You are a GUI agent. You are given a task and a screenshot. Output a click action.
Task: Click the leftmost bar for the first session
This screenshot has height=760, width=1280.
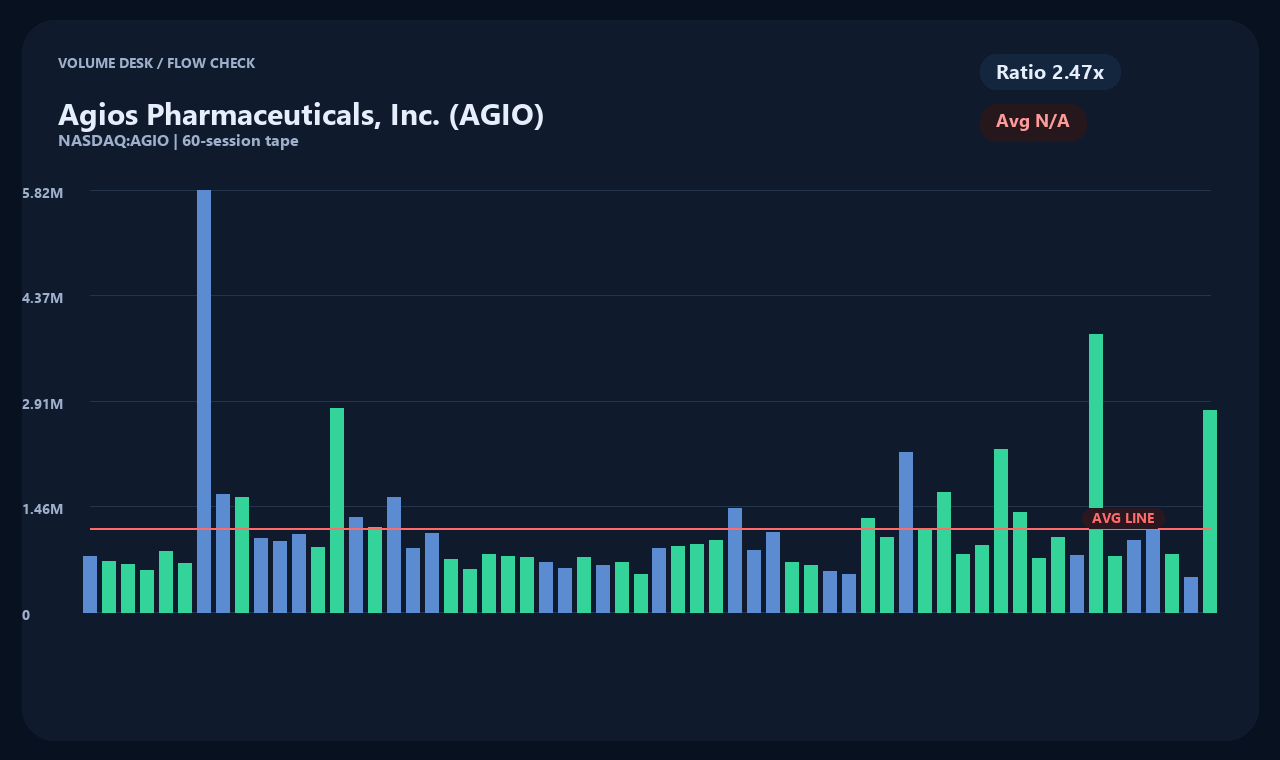coord(90,584)
